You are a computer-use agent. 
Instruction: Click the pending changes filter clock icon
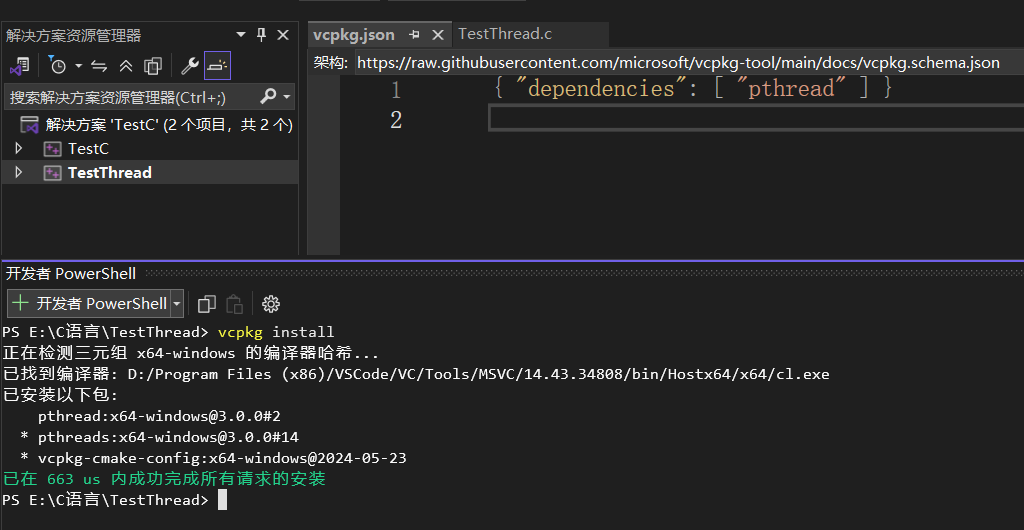[x=57, y=65]
